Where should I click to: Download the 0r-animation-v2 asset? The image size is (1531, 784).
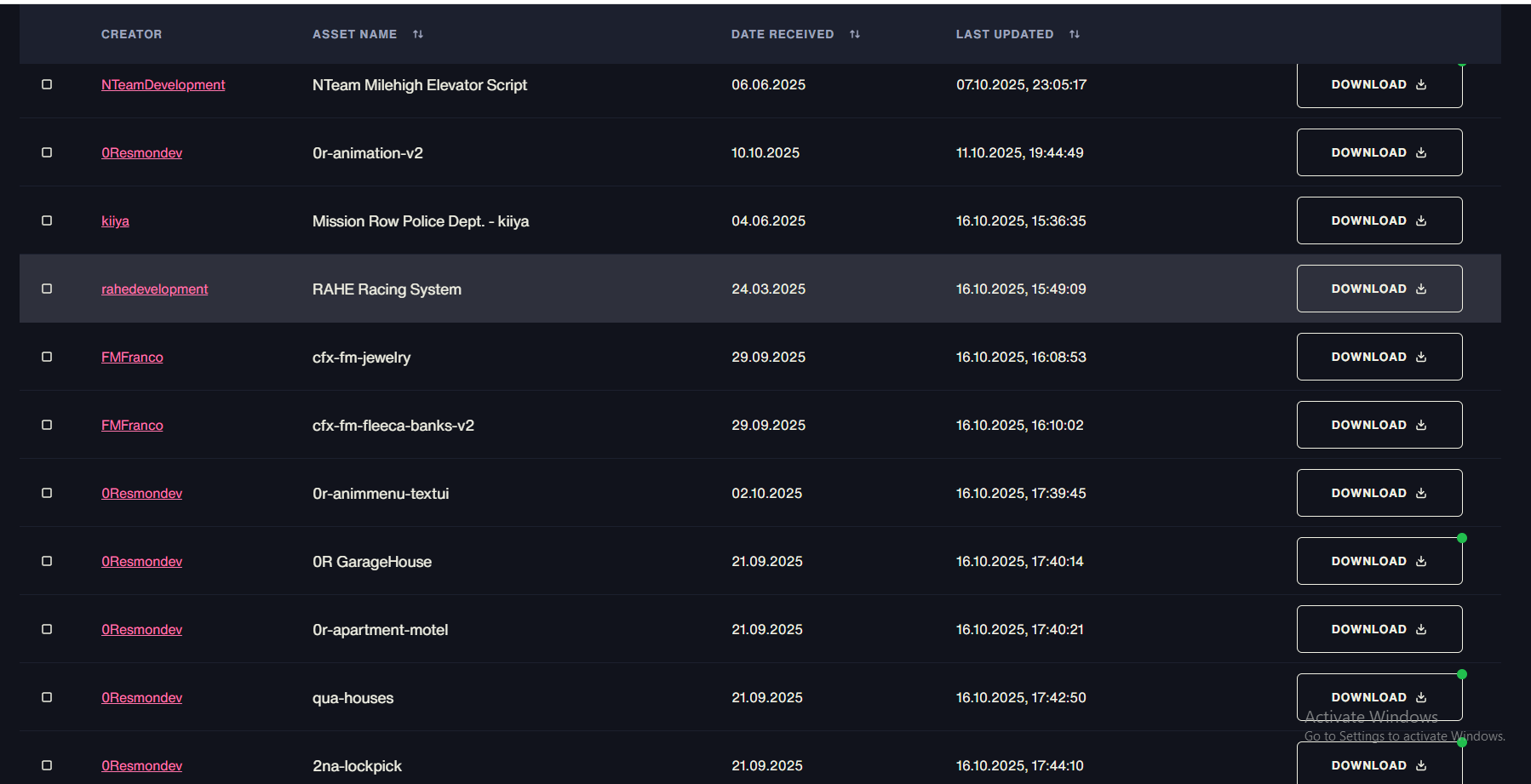pos(1379,152)
